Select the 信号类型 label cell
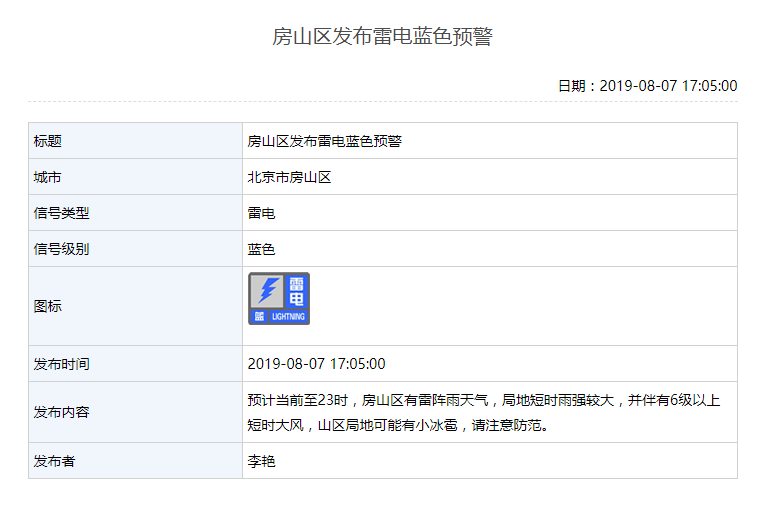The width and height of the screenshot is (773, 509). coord(135,213)
